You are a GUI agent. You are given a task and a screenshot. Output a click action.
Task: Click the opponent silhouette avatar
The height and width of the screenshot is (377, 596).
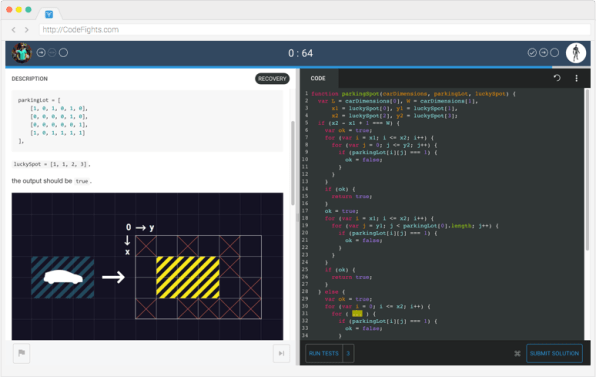pos(576,53)
